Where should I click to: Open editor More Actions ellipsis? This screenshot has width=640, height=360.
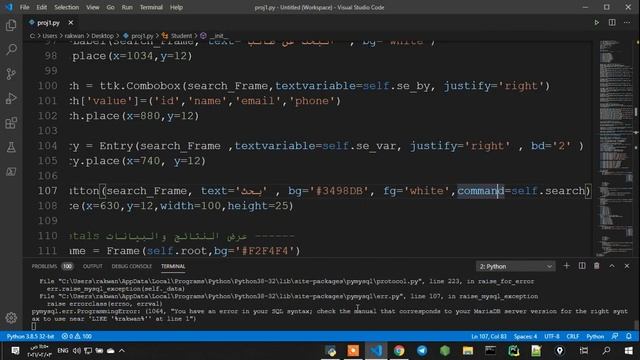click(627, 22)
